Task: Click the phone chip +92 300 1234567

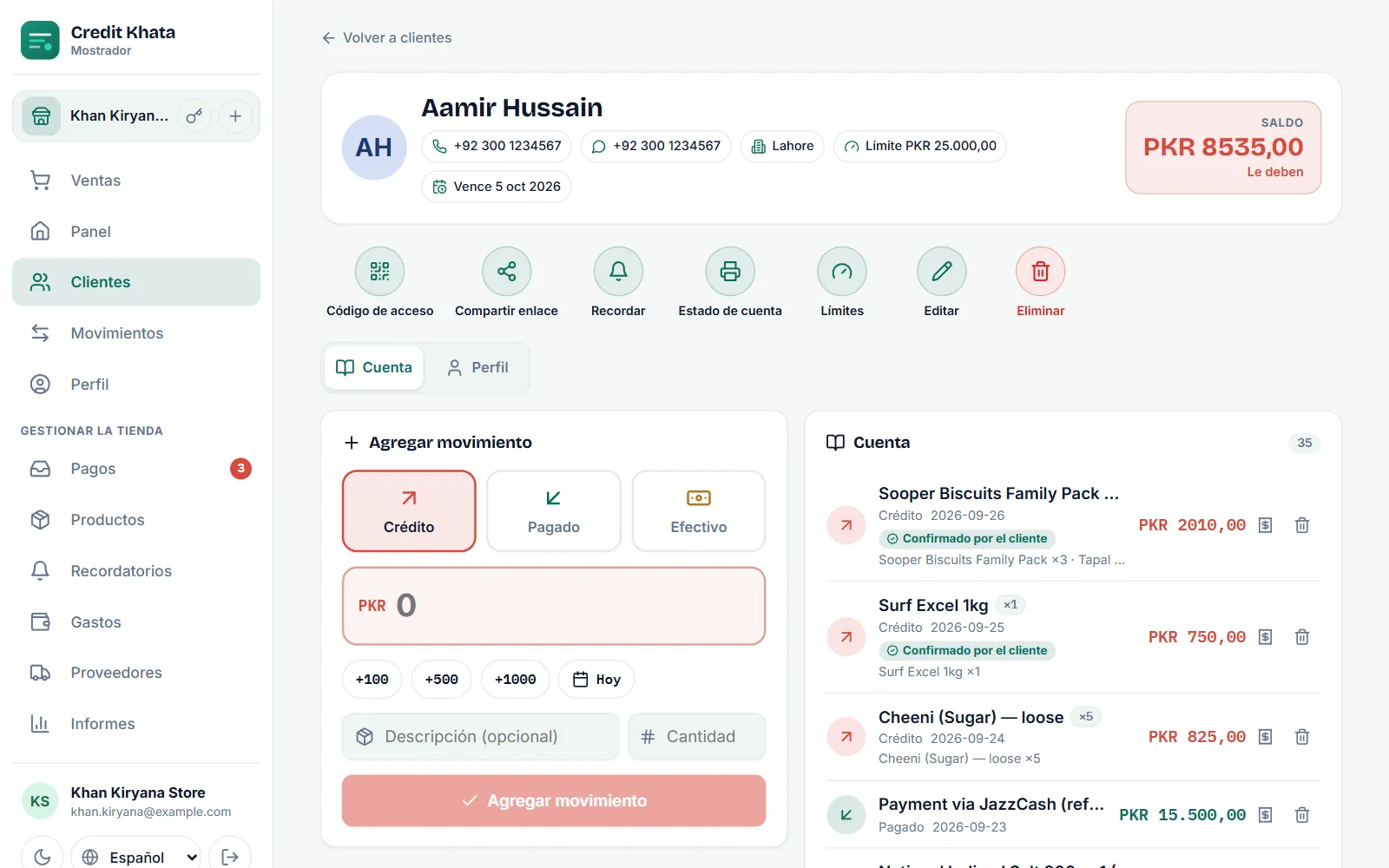Action: (497, 146)
